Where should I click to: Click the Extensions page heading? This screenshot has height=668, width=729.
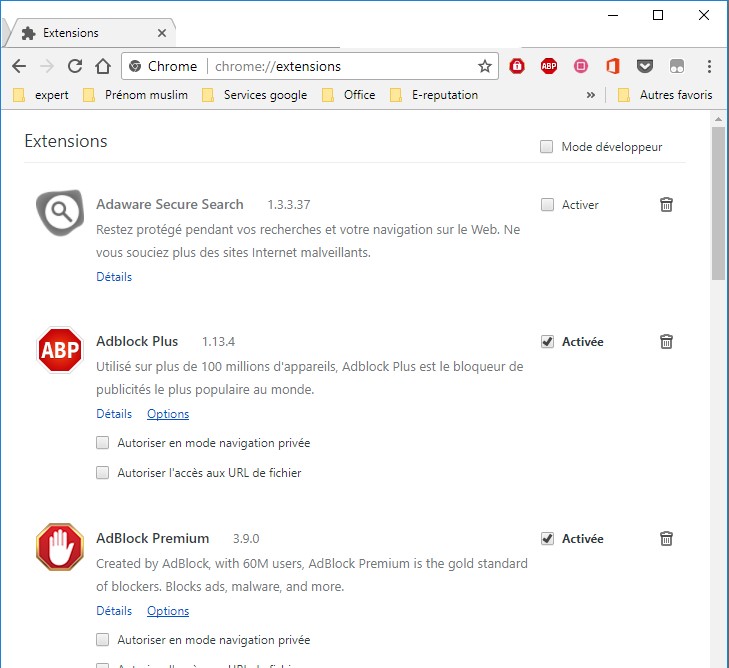point(66,141)
